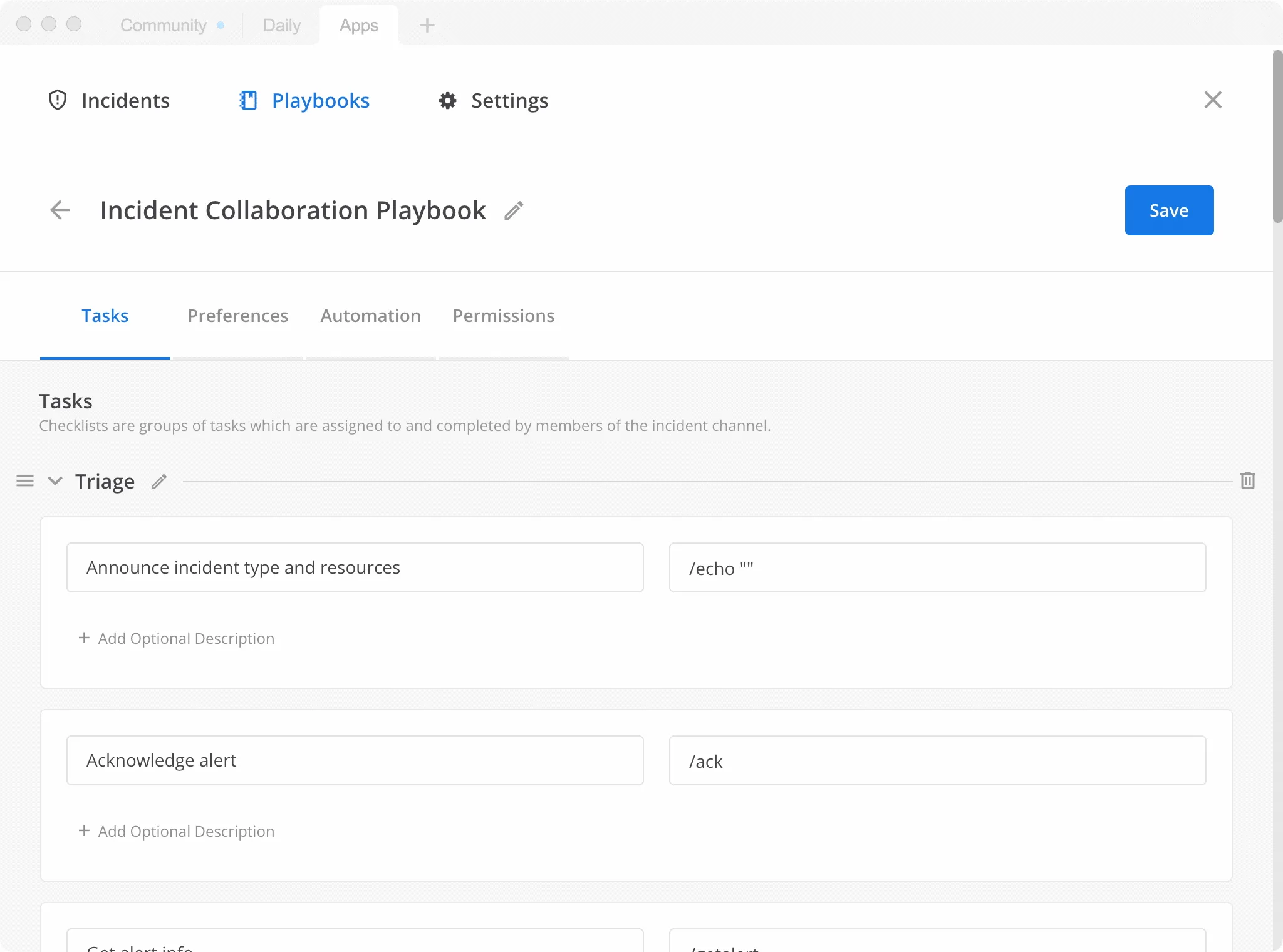The width and height of the screenshot is (1283, 952).
Task: Go back using the left arrow
Action: click(x=60, y=210)
